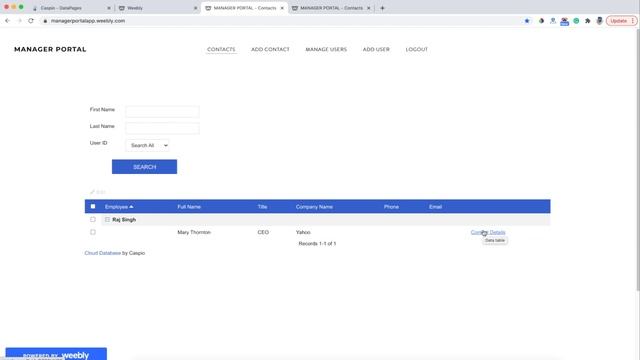
Task: Tick the checkbox for Mary Thornton row
Action: coord(93,232)
